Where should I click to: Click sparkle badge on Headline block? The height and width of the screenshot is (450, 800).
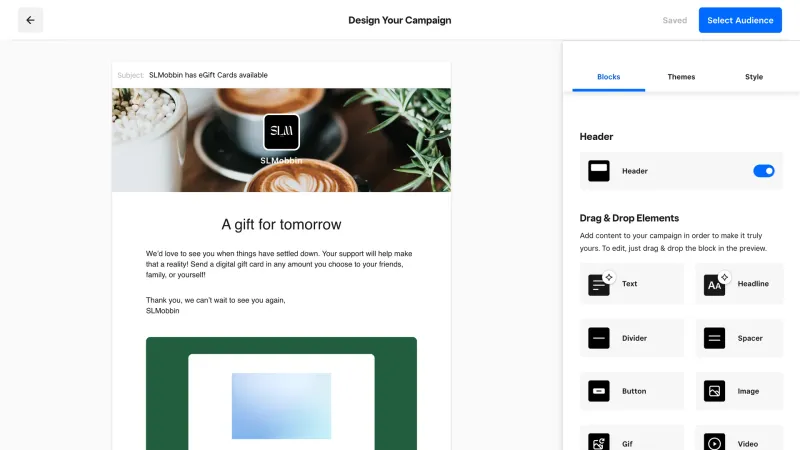724,277
